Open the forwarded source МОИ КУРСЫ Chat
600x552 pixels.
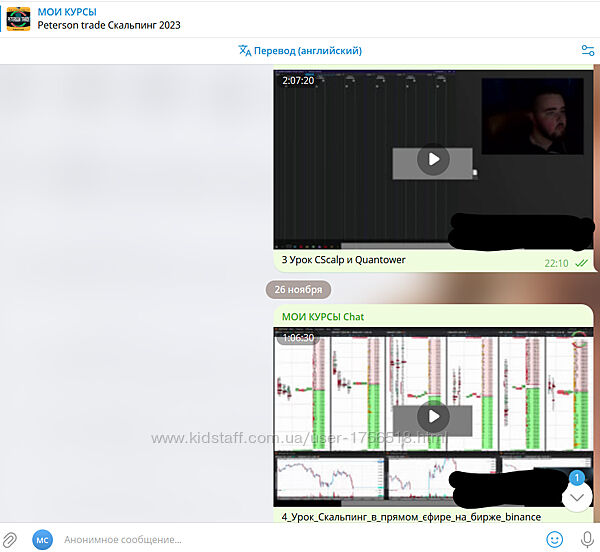pos(323,317)
